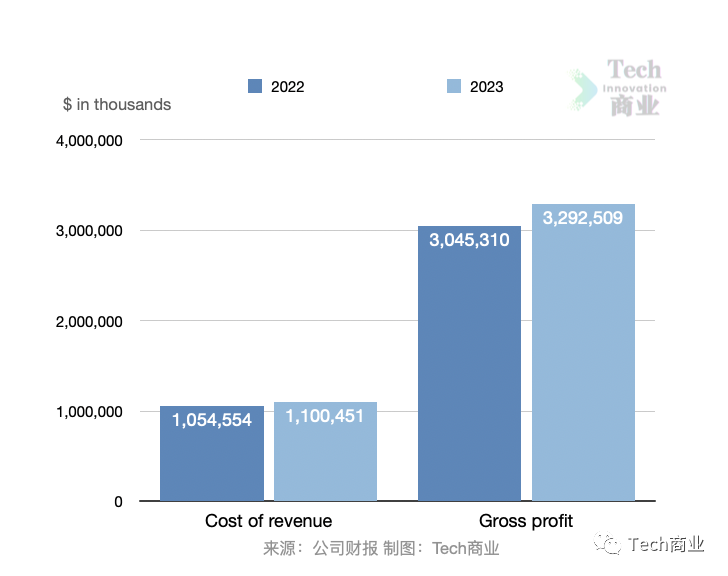Click the 2022 legend color swatch
The image size is (728, 576).
pos(255,87)
